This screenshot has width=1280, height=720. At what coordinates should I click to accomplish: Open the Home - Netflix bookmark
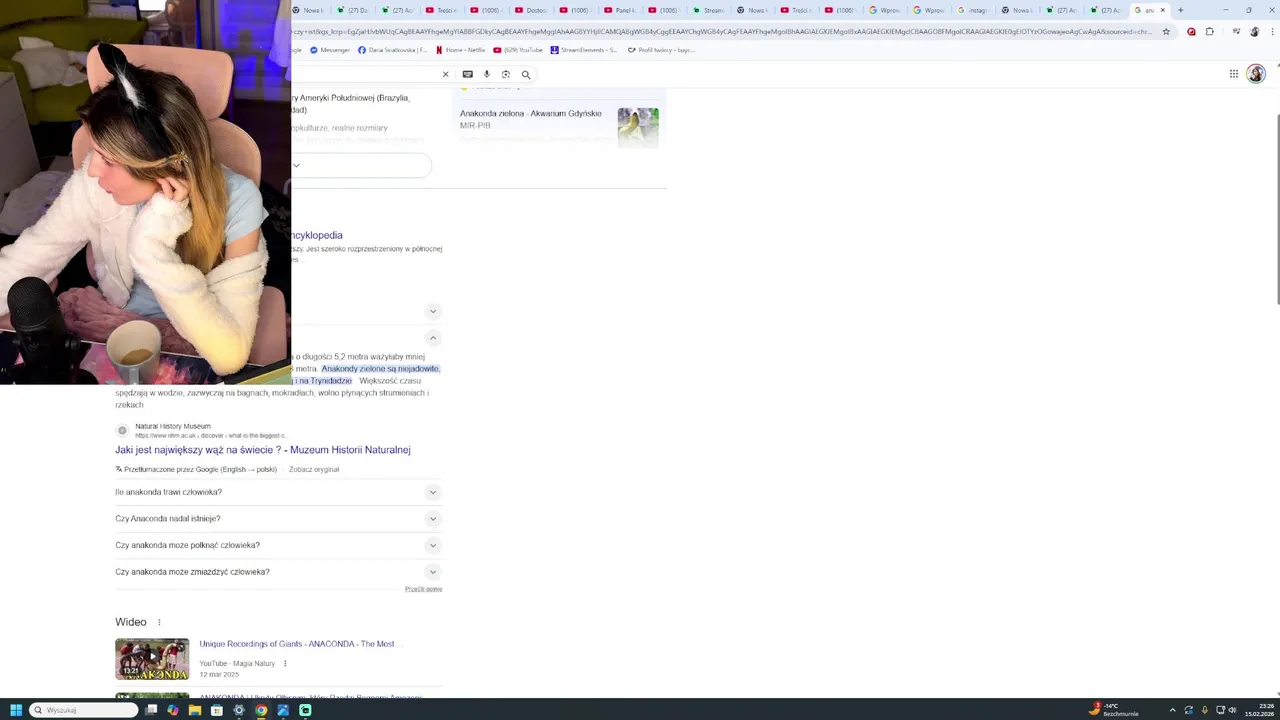(x=461, y=50)
